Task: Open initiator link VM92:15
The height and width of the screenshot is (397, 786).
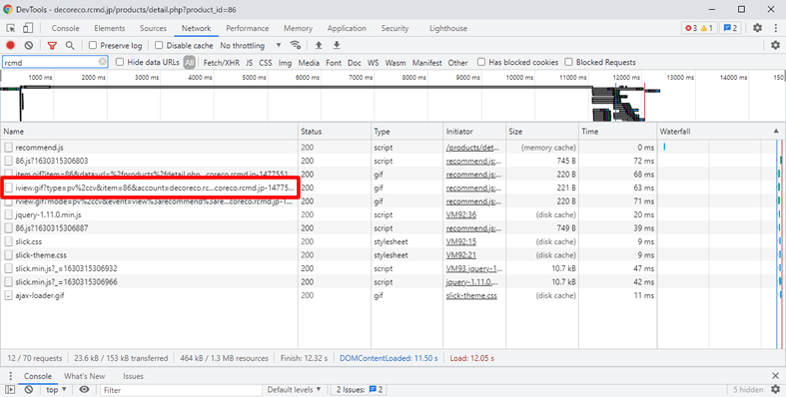Action: pyautogui.click(x=461, y=242)
